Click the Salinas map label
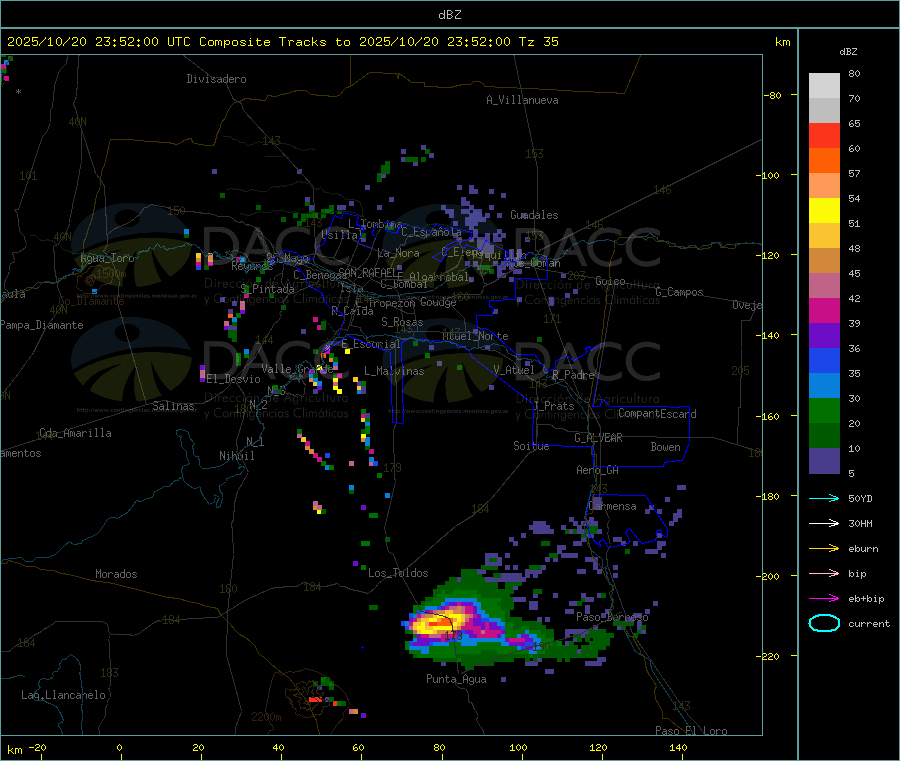900x761 pixels. click(173, 406)
